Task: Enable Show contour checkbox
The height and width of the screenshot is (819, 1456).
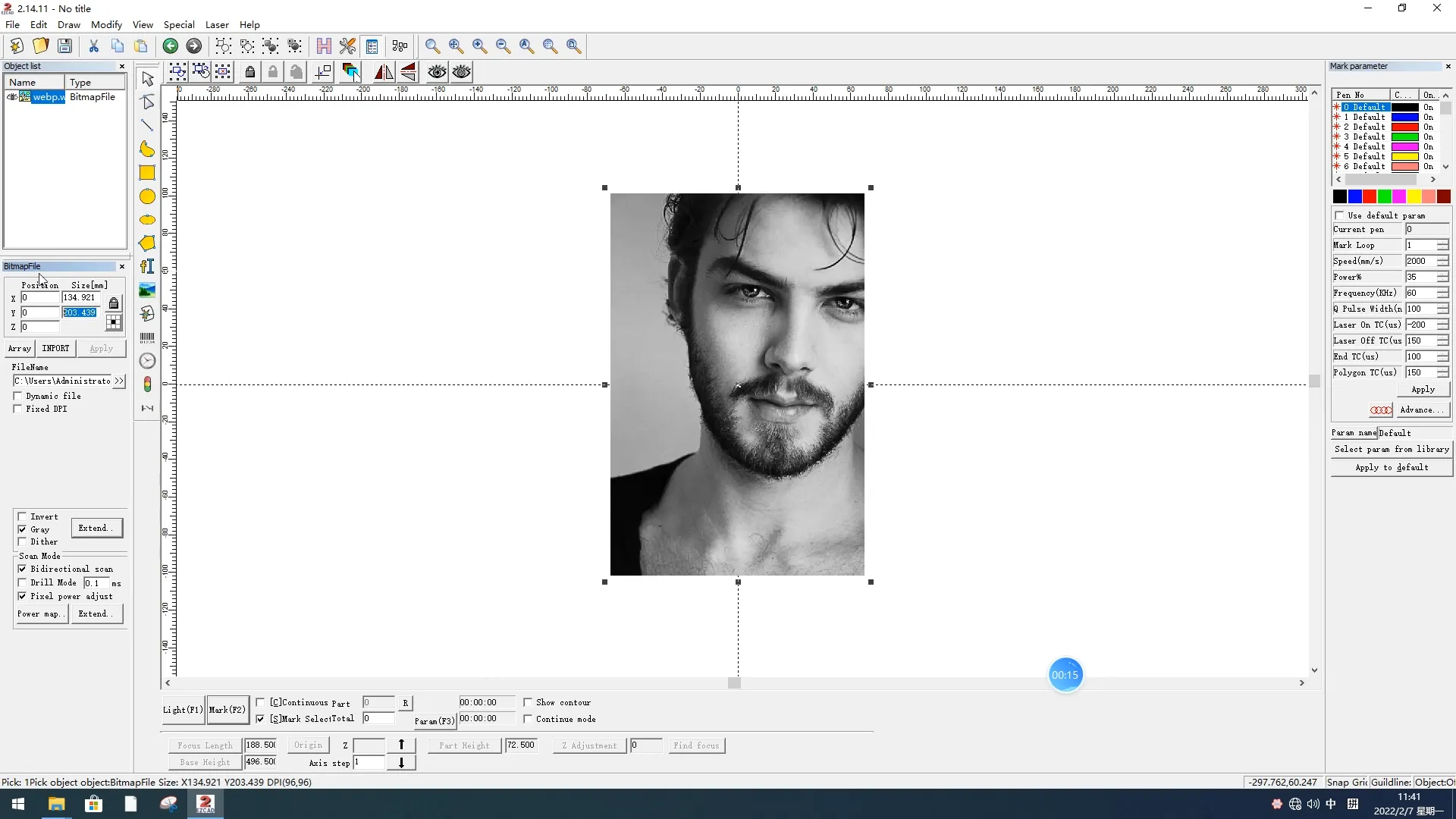Action: coord(528,702)
